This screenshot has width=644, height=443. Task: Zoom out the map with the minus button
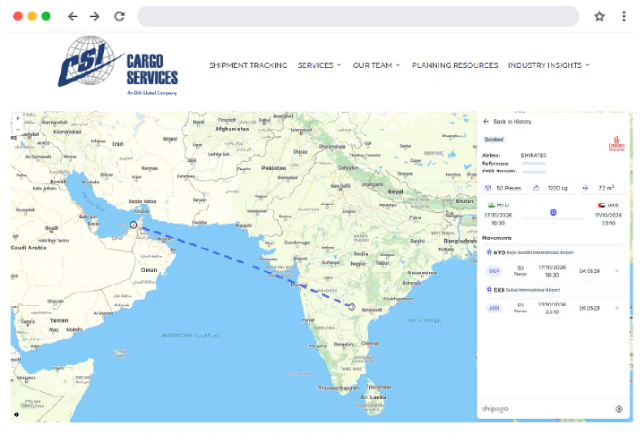[18, 129]
